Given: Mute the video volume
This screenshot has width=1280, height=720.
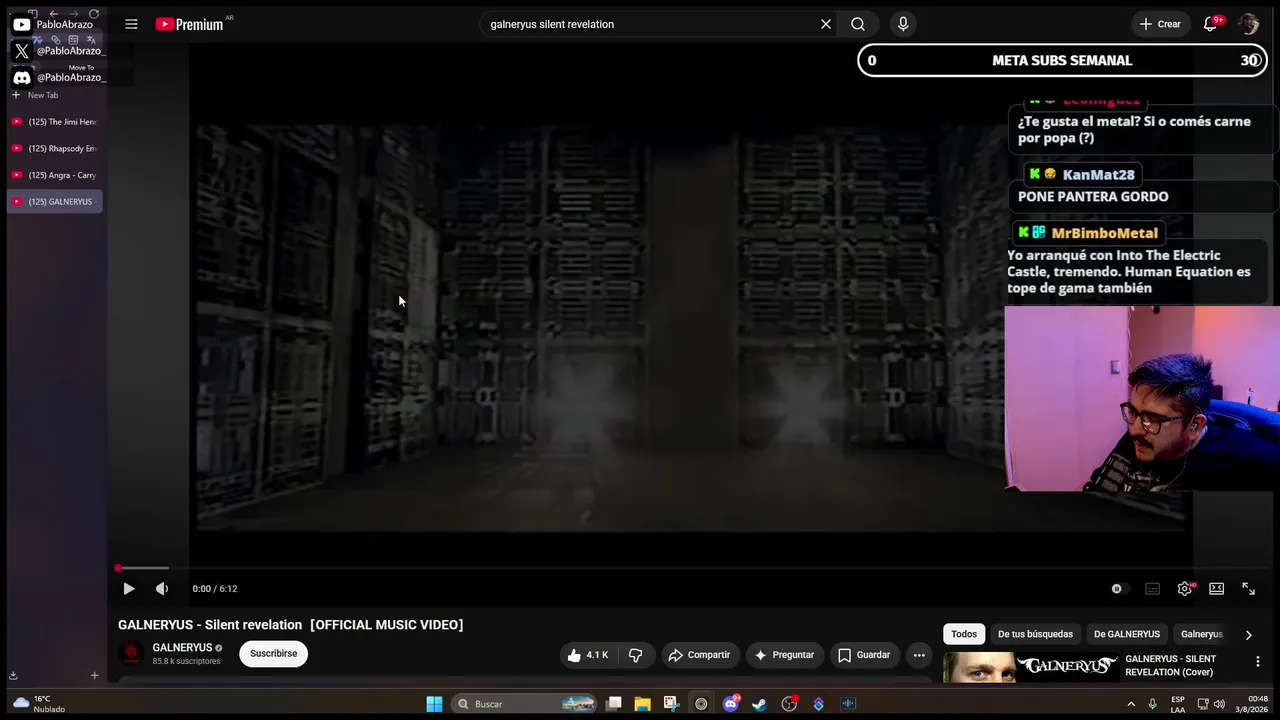Looking at the screenshot, I should (162, 589).
